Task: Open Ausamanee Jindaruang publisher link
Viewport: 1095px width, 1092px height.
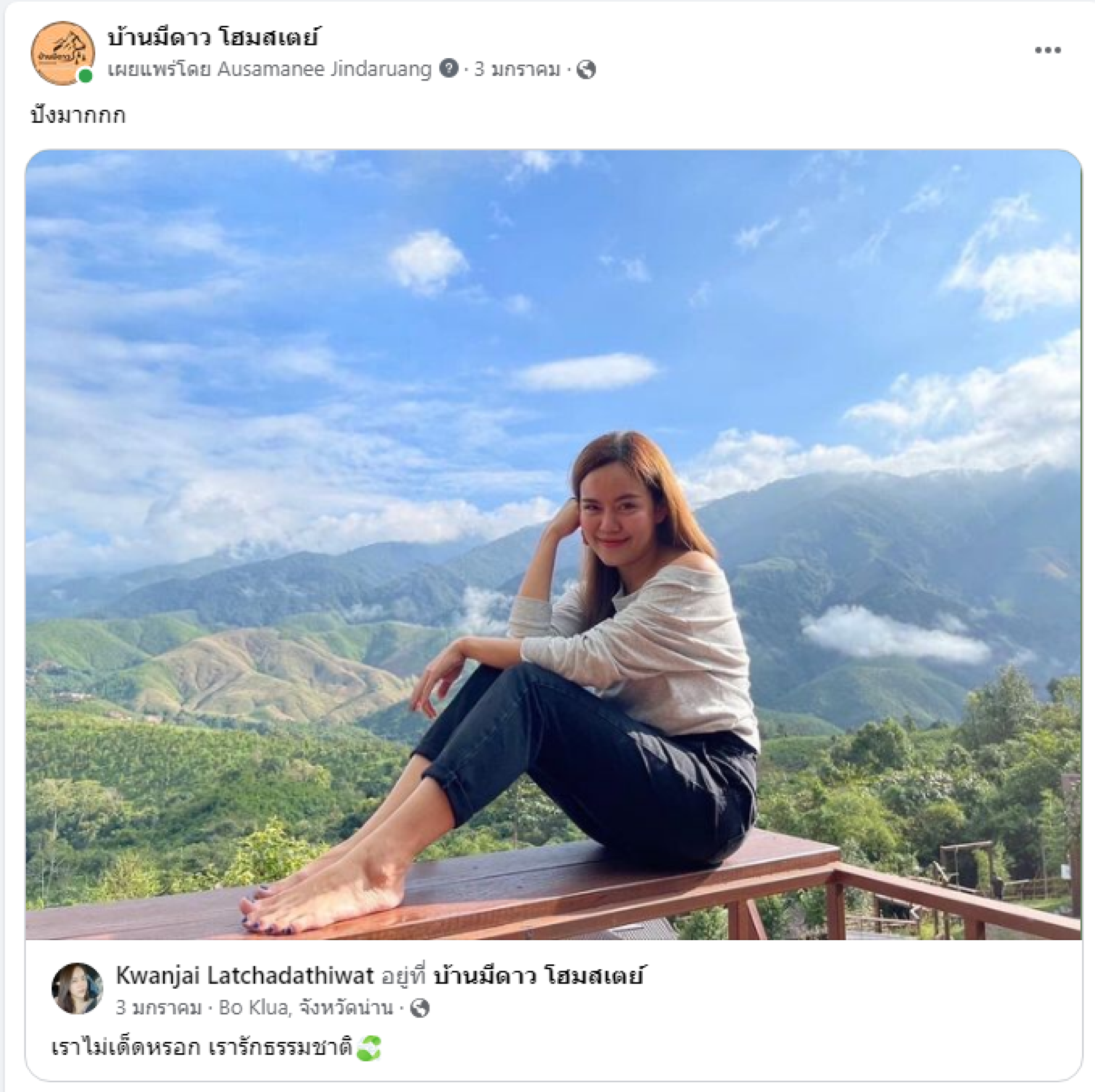Action: (324, 69)
